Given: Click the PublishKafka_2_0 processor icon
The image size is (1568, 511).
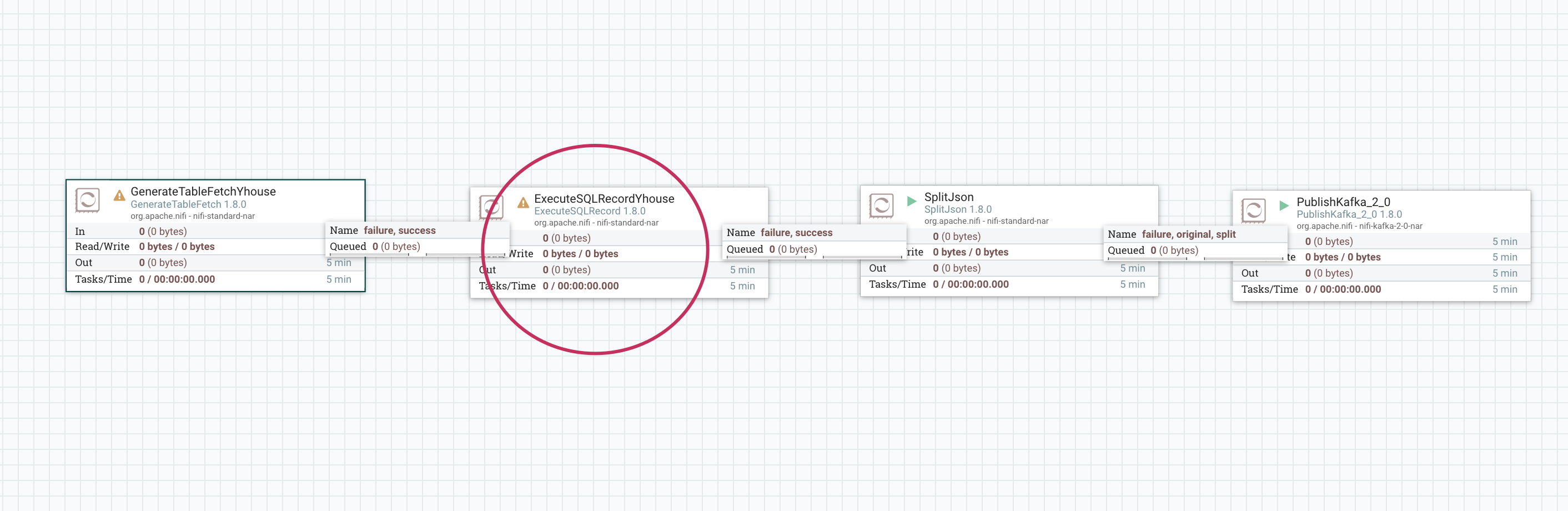Looking at the screenshot, I should [1253, 210].
